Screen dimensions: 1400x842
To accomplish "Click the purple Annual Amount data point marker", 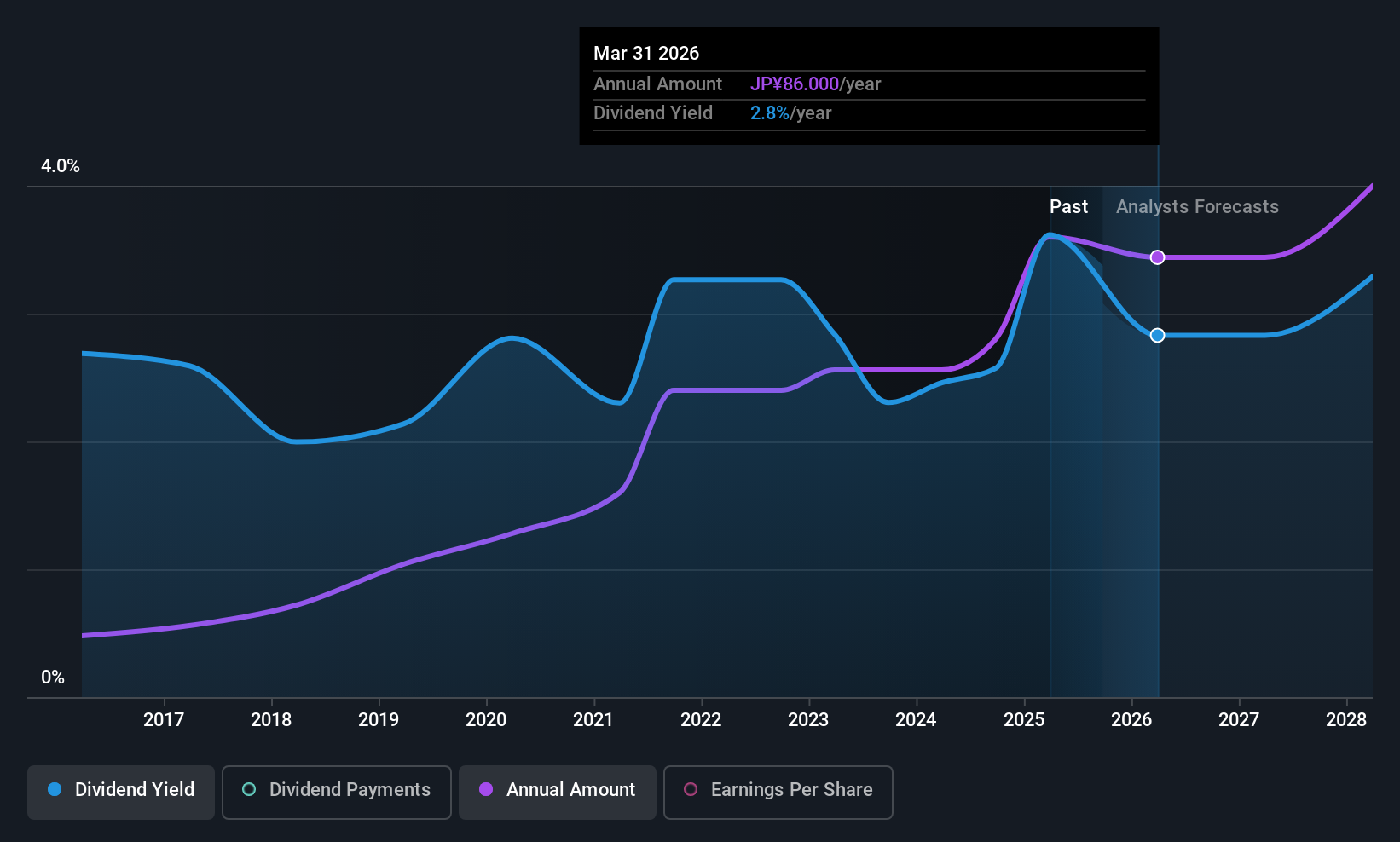I will (1157, 257).
